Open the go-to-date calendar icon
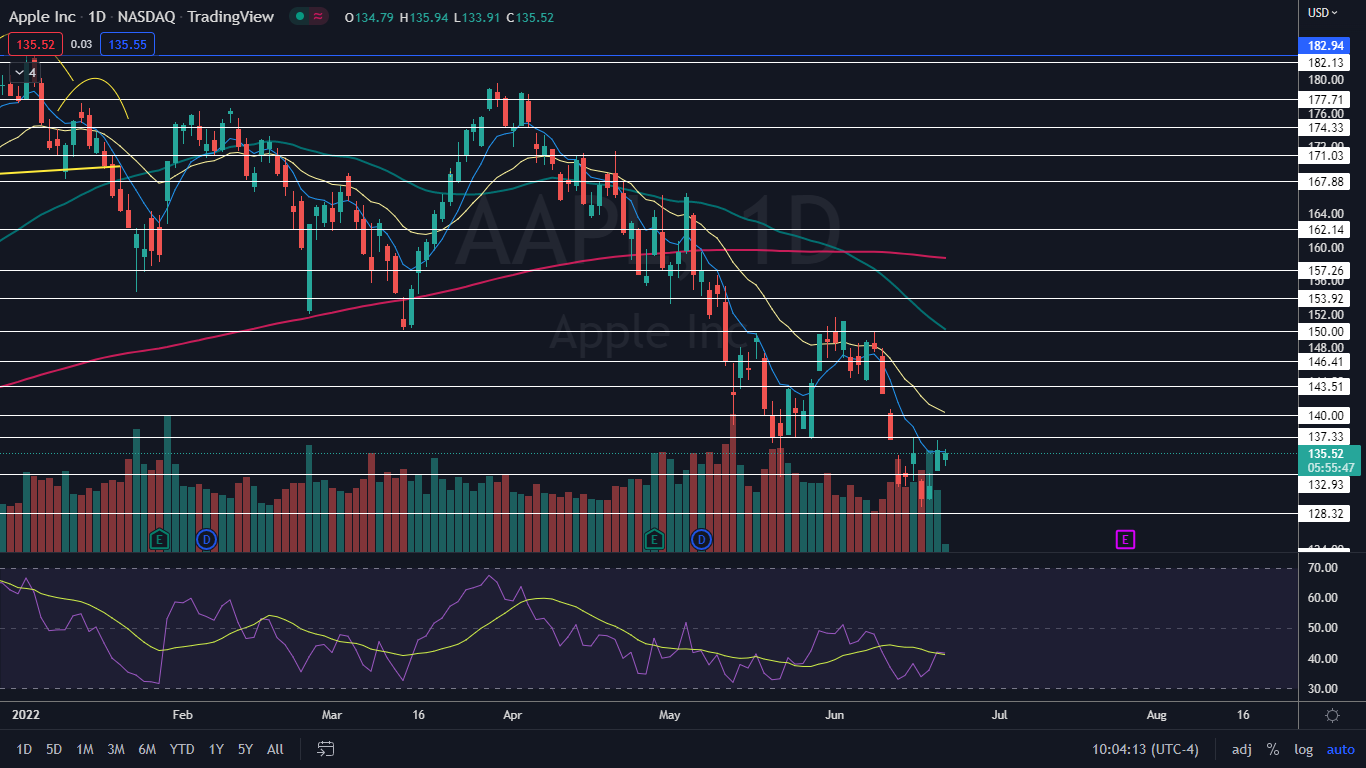 click(325, 749)
